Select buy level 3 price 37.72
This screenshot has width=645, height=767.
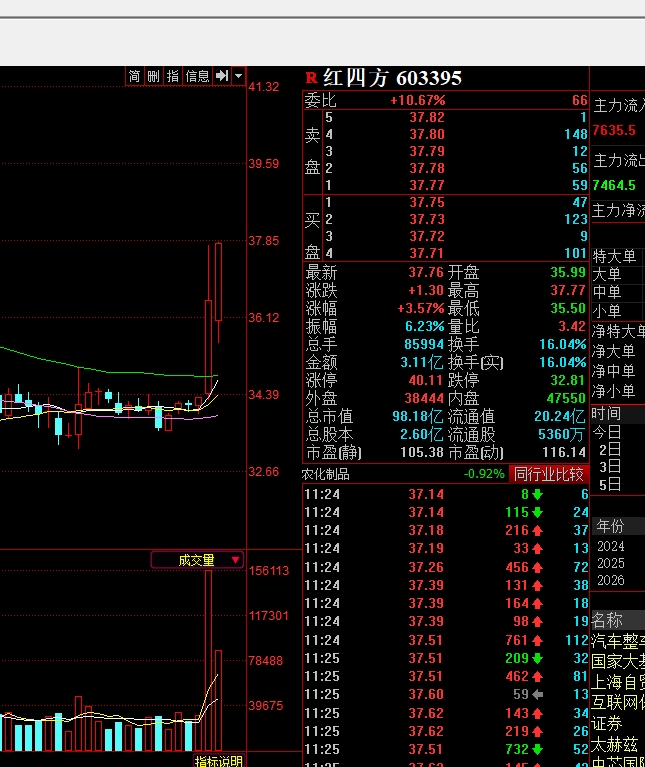(427, 236)
